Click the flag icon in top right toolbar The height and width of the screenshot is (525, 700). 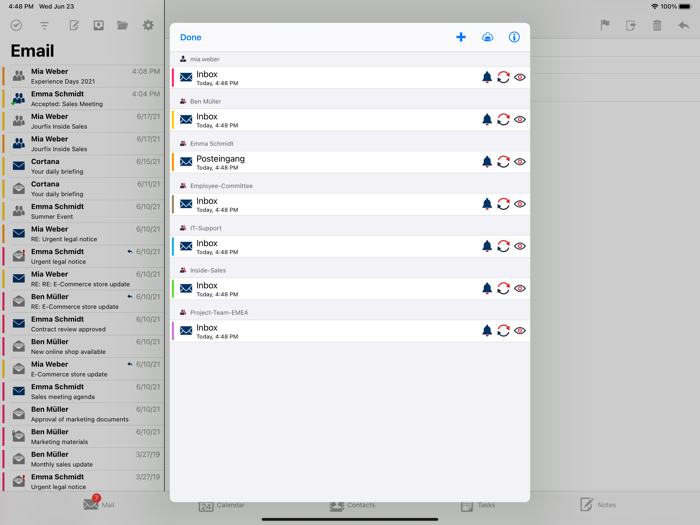click(x=605, y=25)
